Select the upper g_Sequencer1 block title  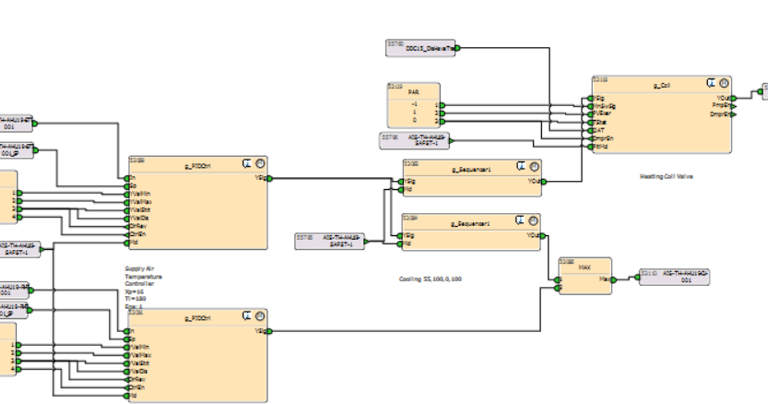471,169
